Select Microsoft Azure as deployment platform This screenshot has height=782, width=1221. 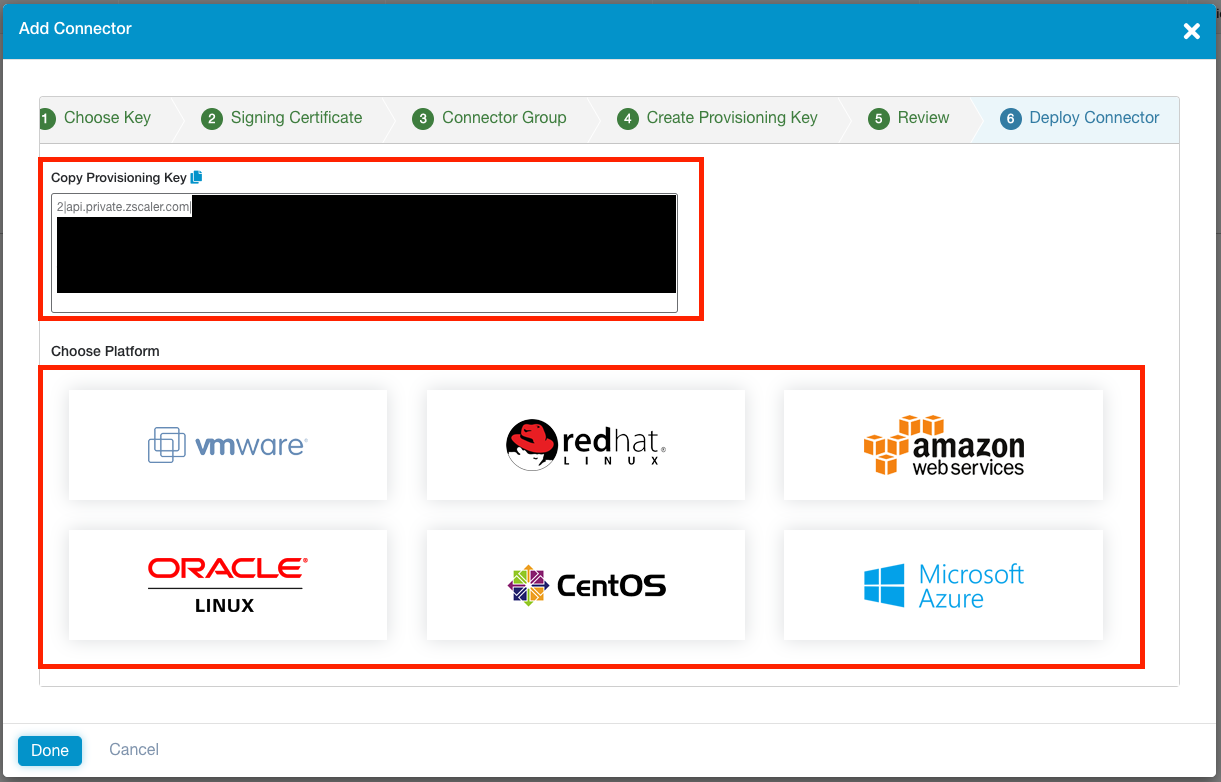(943, 585)
